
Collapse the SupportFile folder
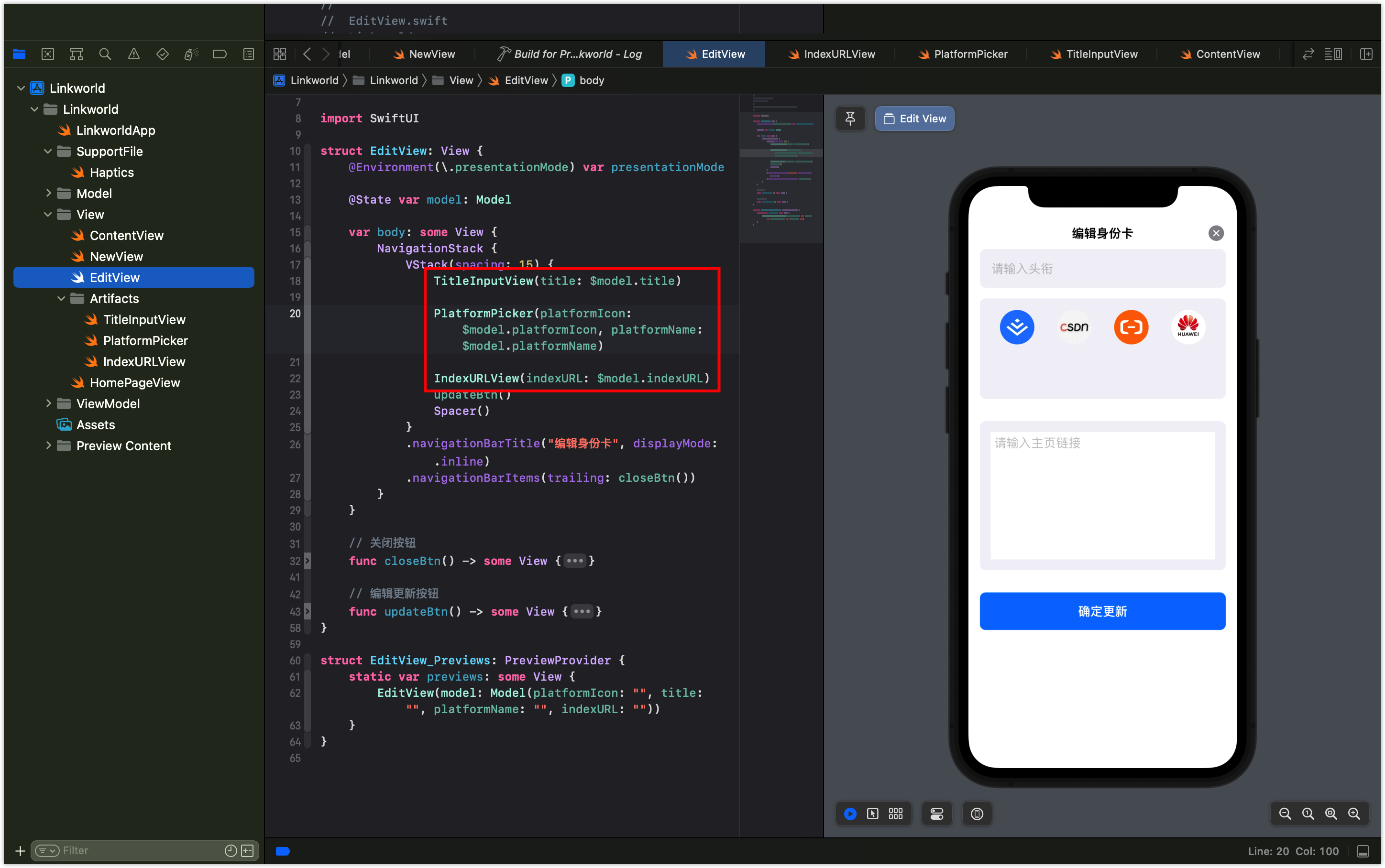[48, 151]
